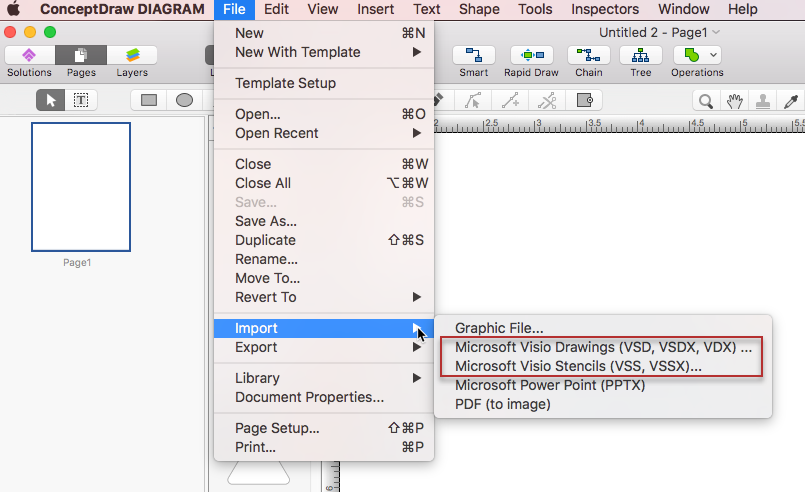Click the highlighted Import menu item

[x=324, y=328]
